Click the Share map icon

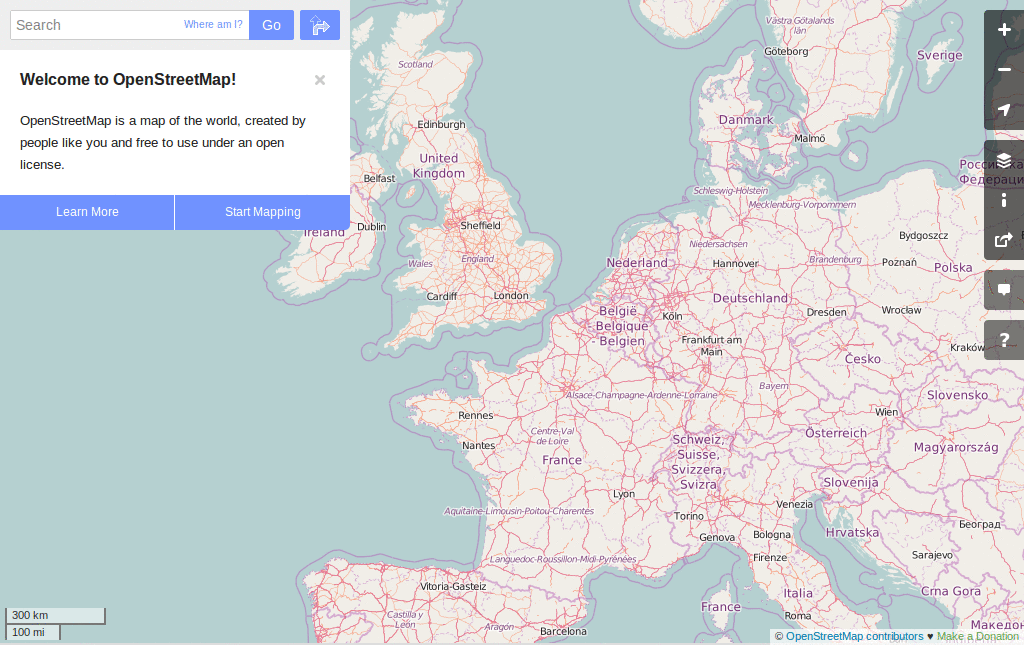pos(1003,240)
